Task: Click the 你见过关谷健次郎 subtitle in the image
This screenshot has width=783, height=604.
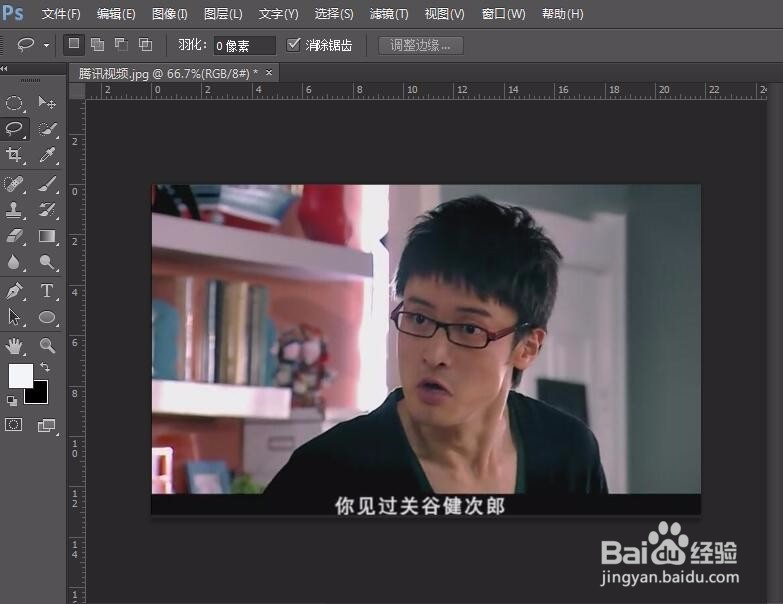Action: tap(420, 506)
